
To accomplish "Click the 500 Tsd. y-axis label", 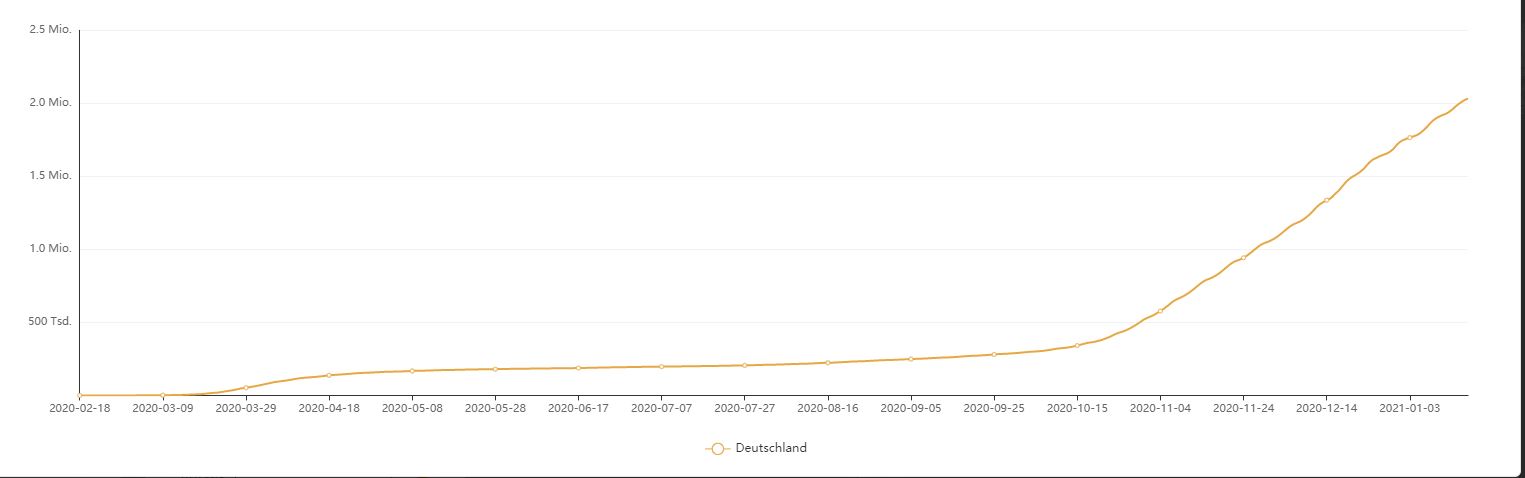I will pyautogui.click(x=50, y=322).
